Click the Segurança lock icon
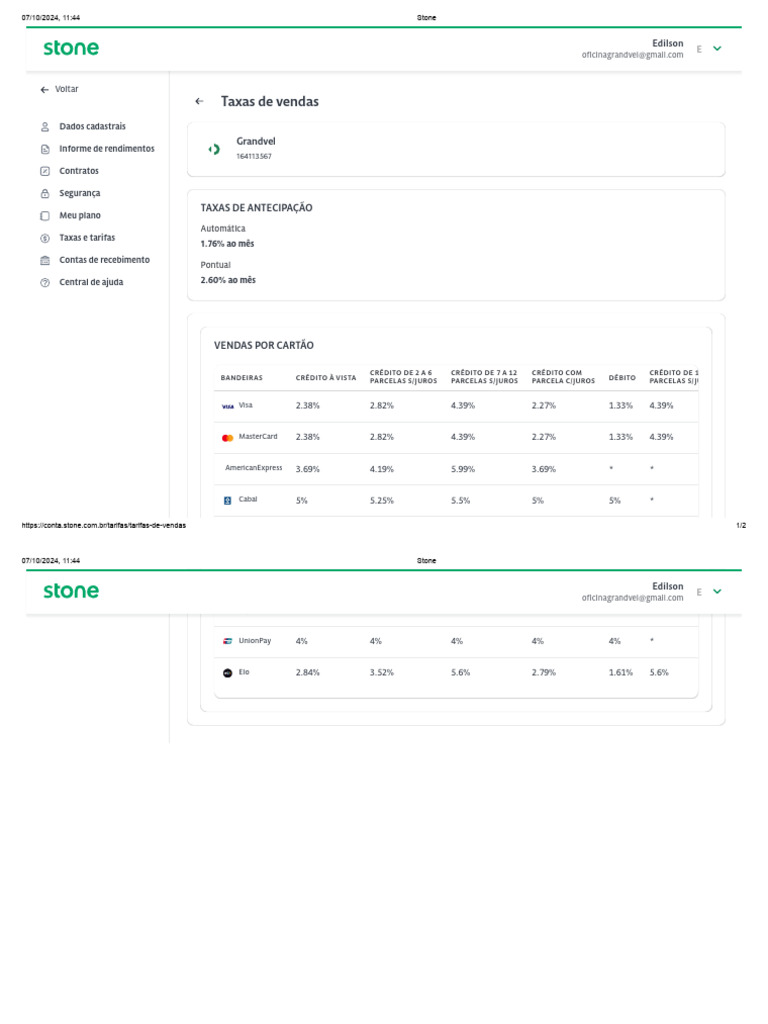Screen dimensions: 768x1024 [x=45, y=193]
